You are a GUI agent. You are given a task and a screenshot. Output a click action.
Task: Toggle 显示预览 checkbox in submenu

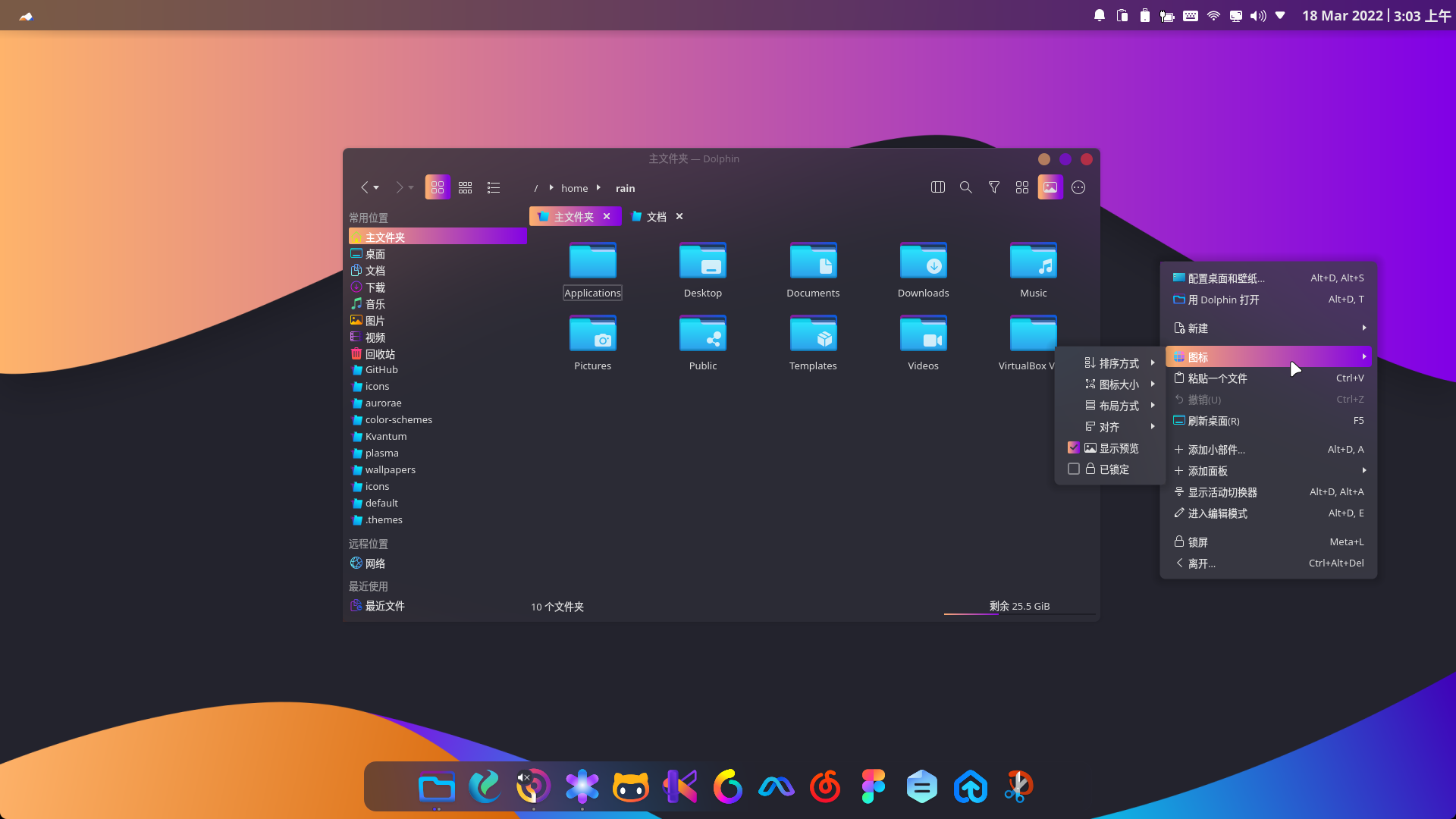[x=1074, y=448]
